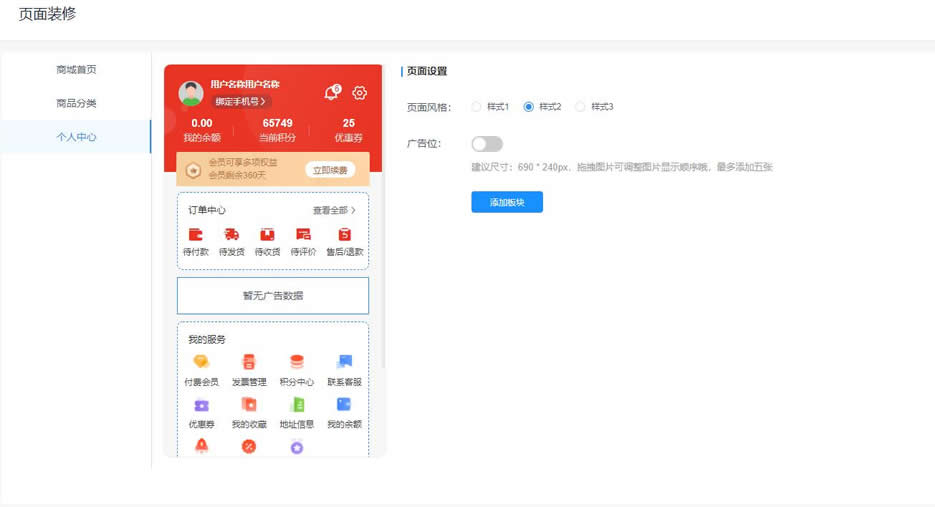The image size is (935, 507).
Task: Select the 暂无广告数据 ad placeholder block
Action: tap(273, 295)
